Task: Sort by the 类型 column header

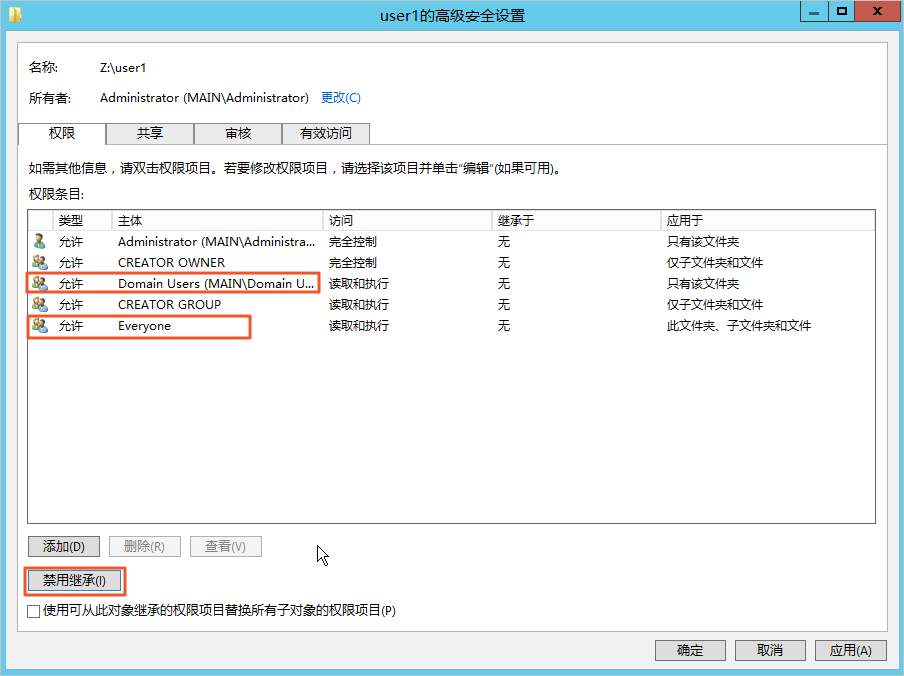Action: [82, 220]
